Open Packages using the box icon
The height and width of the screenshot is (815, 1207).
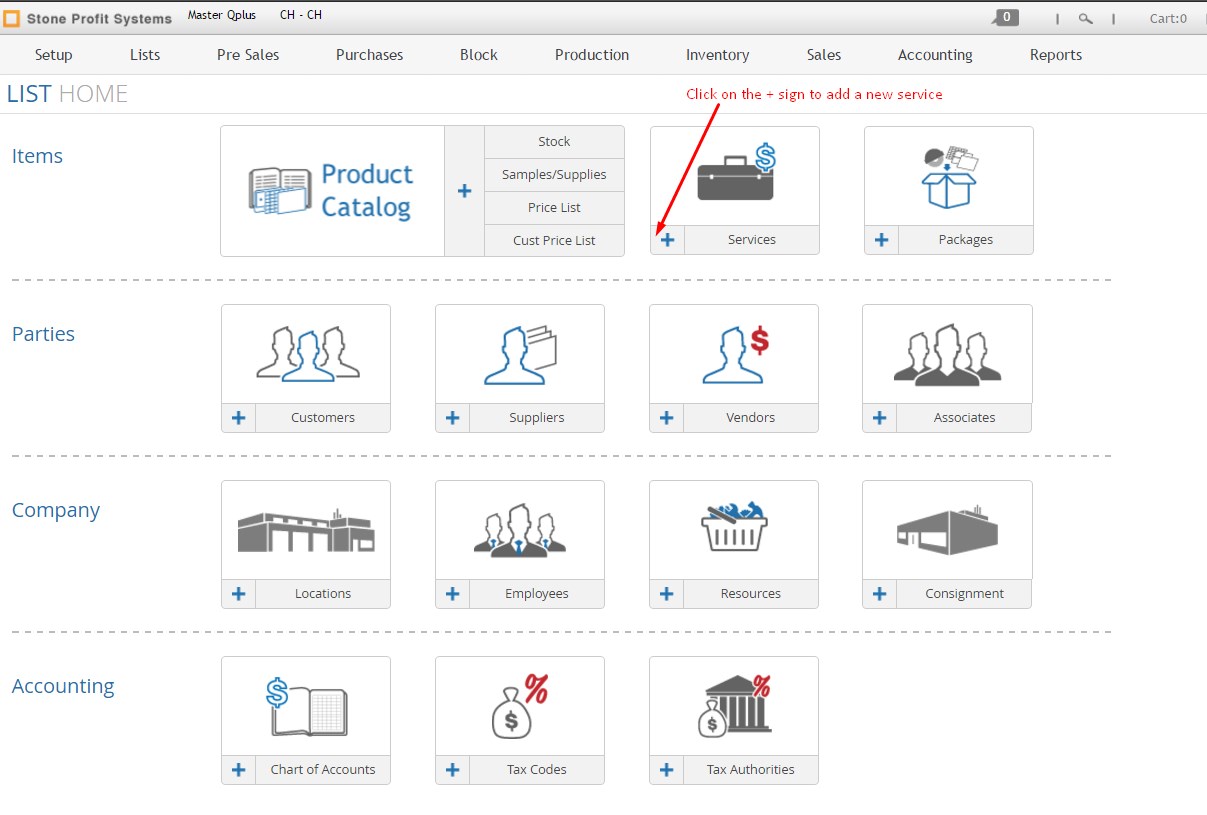coord(947,175)
